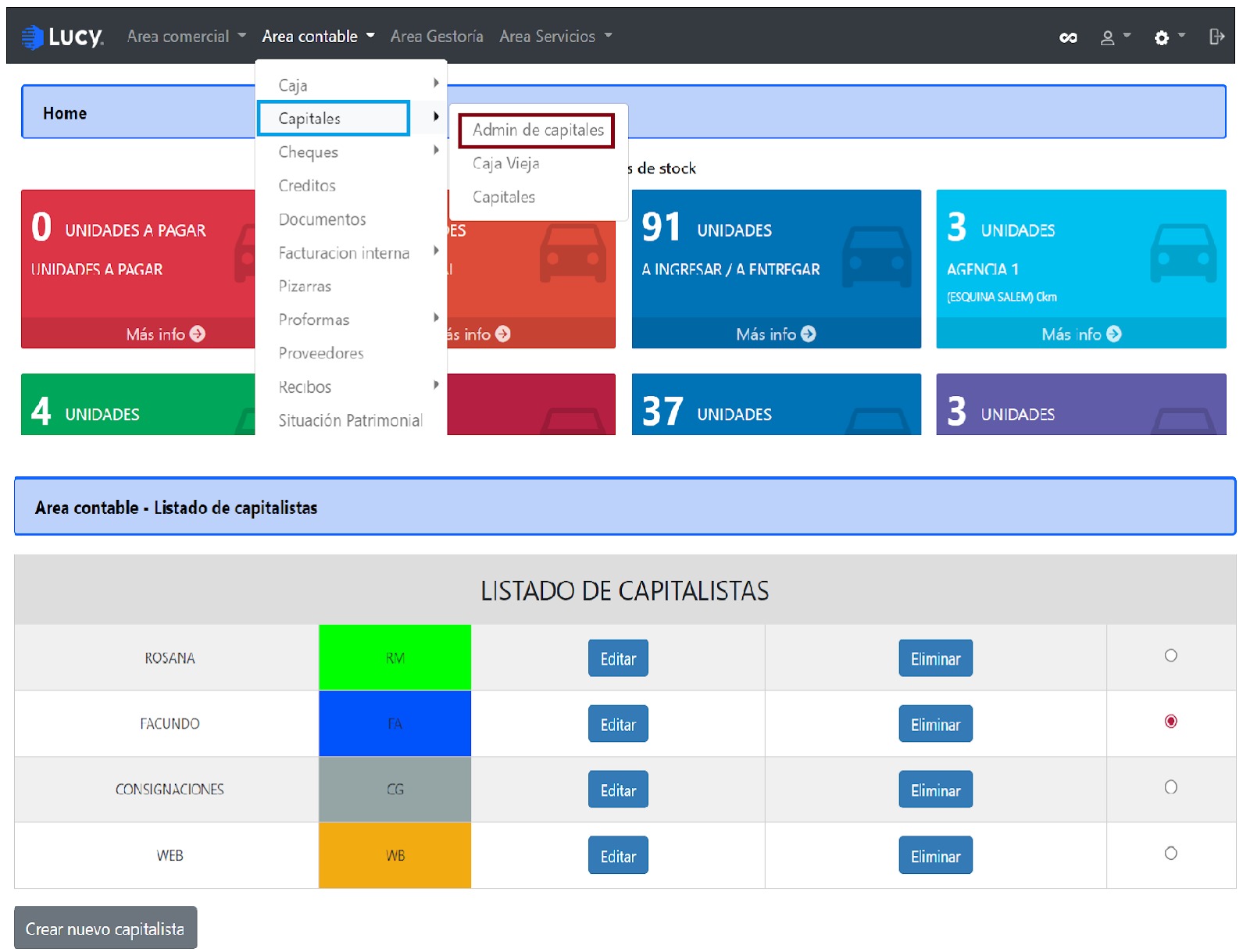
Task: Click the LISTADO DE CAPITALISTAS heading
Action: tap(624, 590)
